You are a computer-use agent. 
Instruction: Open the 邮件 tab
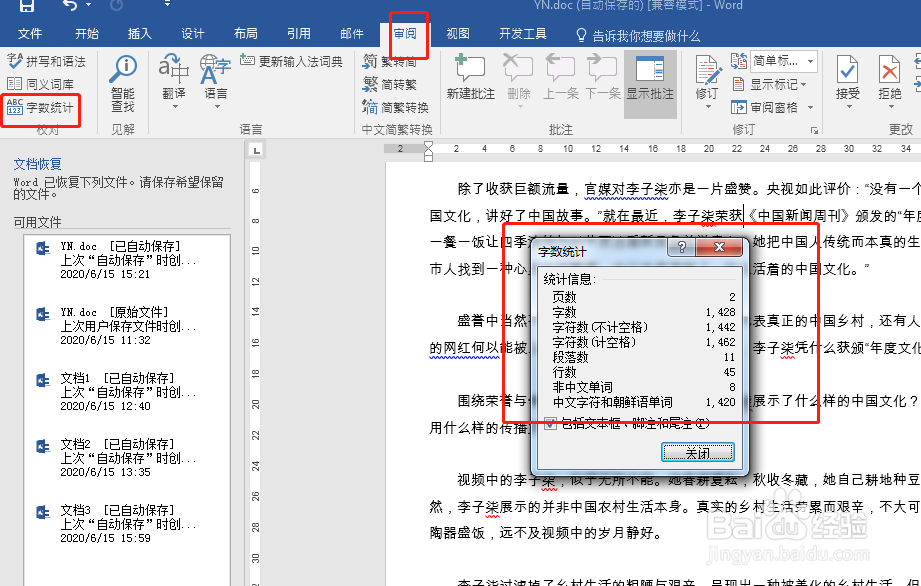coord(351,34)
